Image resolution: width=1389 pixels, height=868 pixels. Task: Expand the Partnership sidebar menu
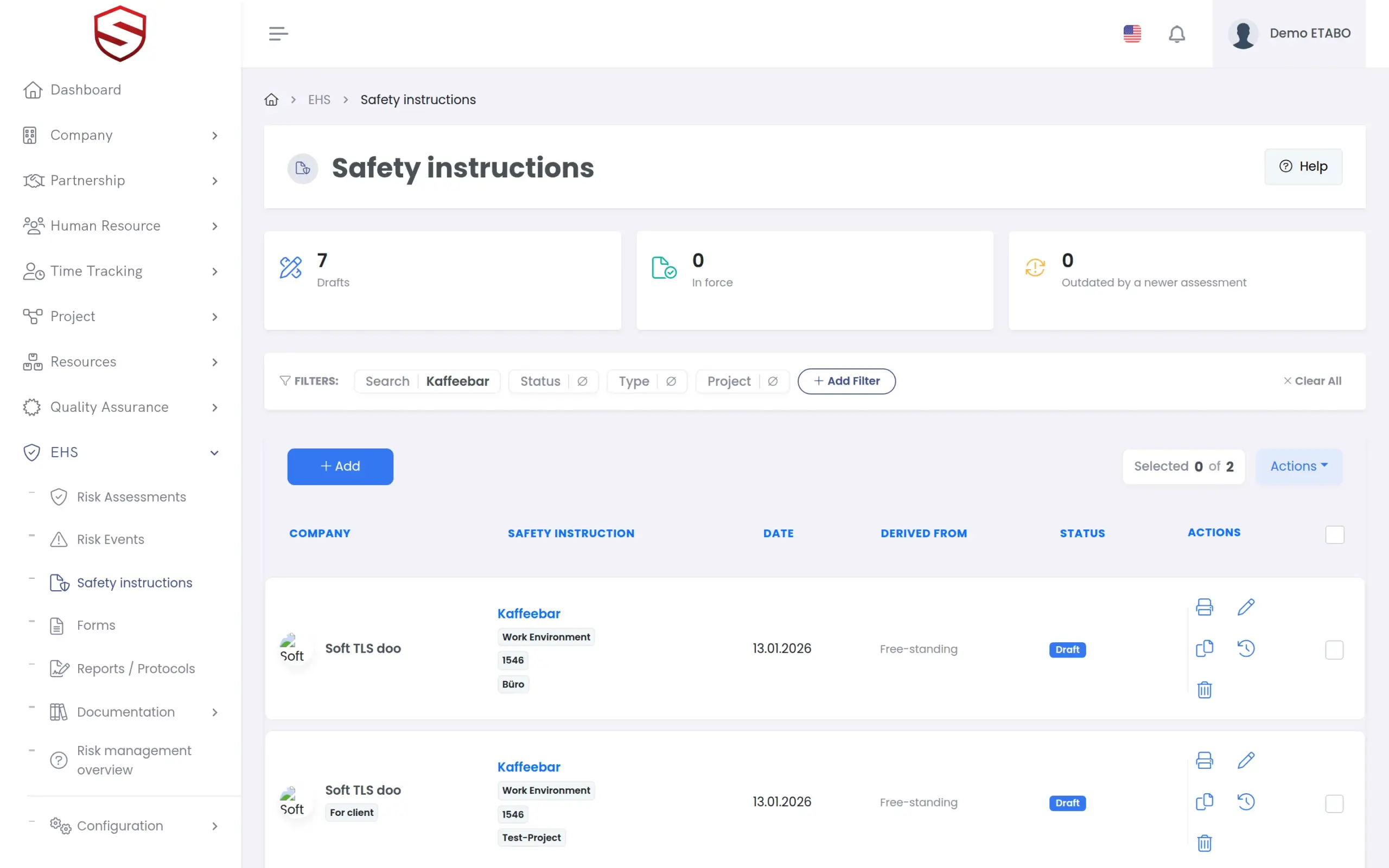pos(120,181)
